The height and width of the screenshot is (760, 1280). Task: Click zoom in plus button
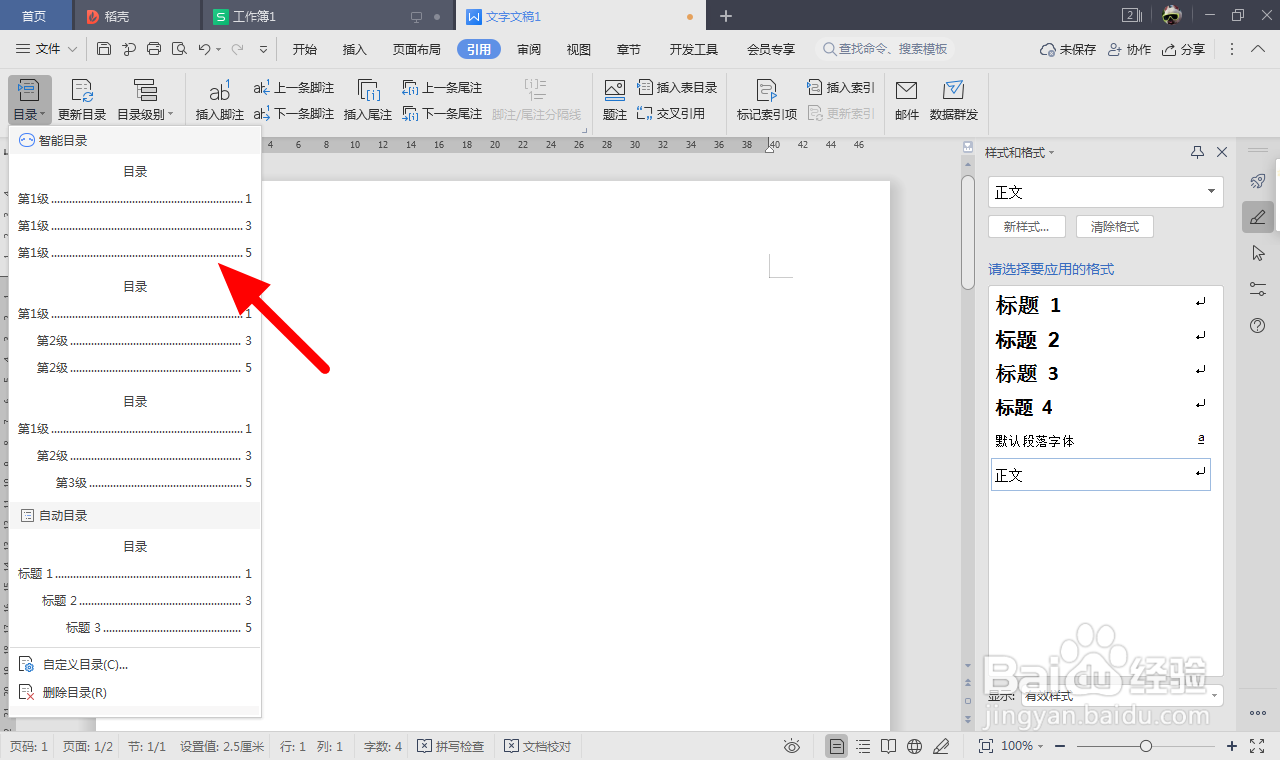point(1232,746)
